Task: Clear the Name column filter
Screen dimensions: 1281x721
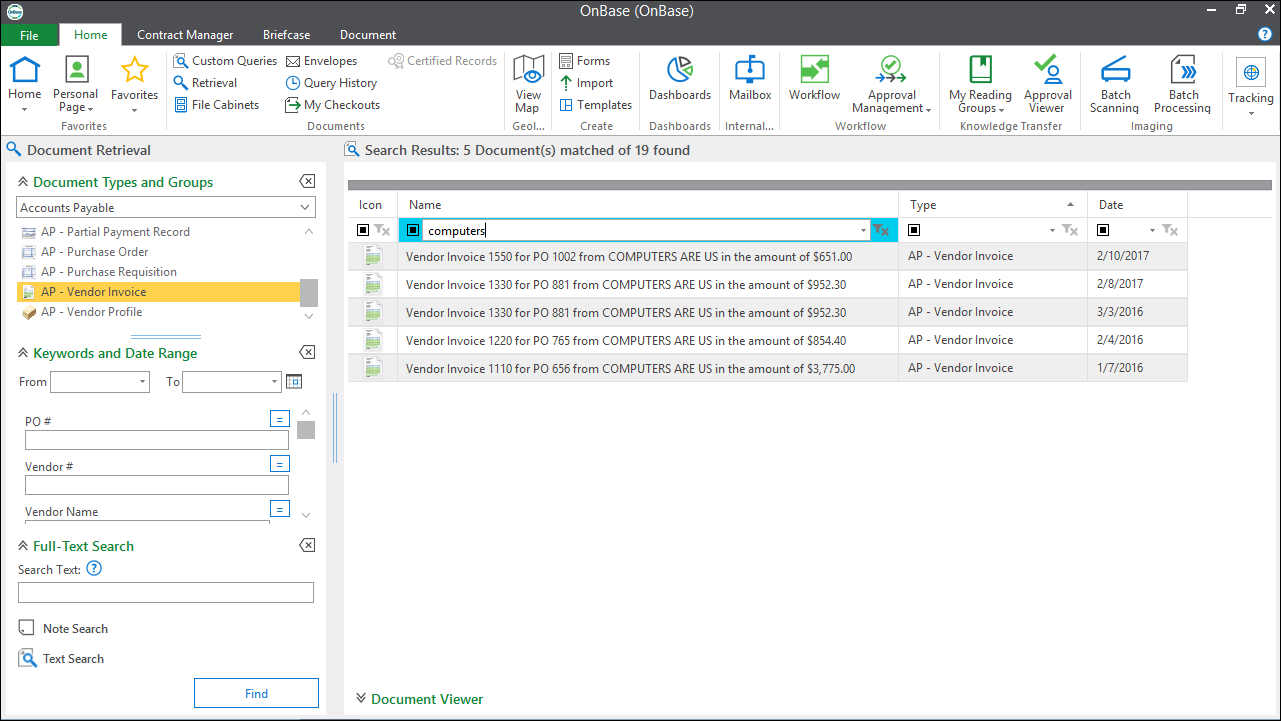Action: point(881,230)
